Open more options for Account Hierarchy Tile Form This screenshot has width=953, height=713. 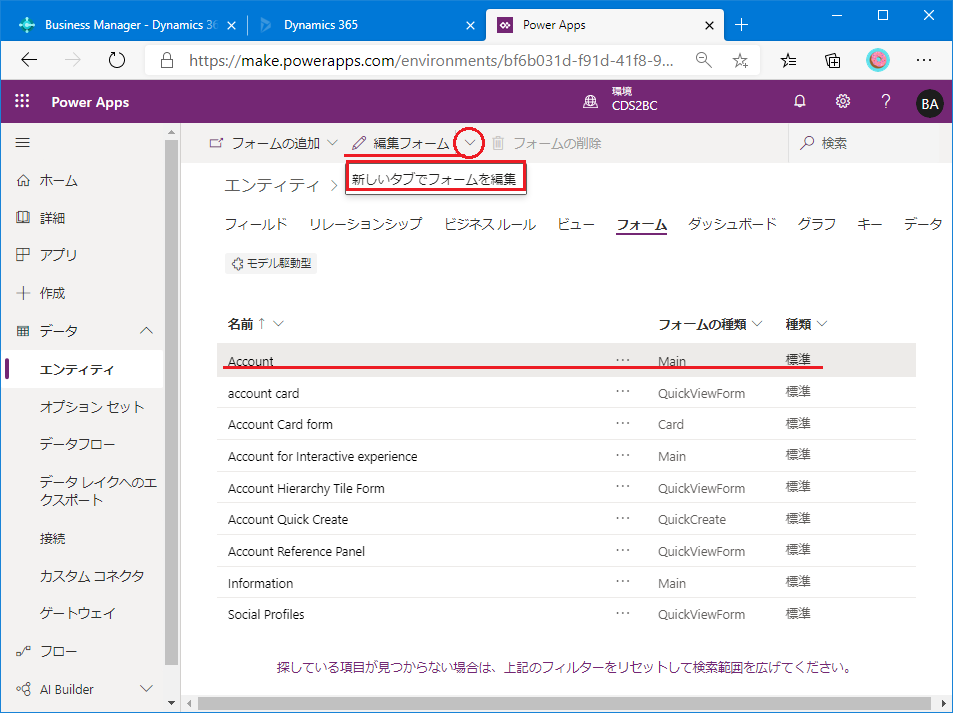tap(622, 486)
